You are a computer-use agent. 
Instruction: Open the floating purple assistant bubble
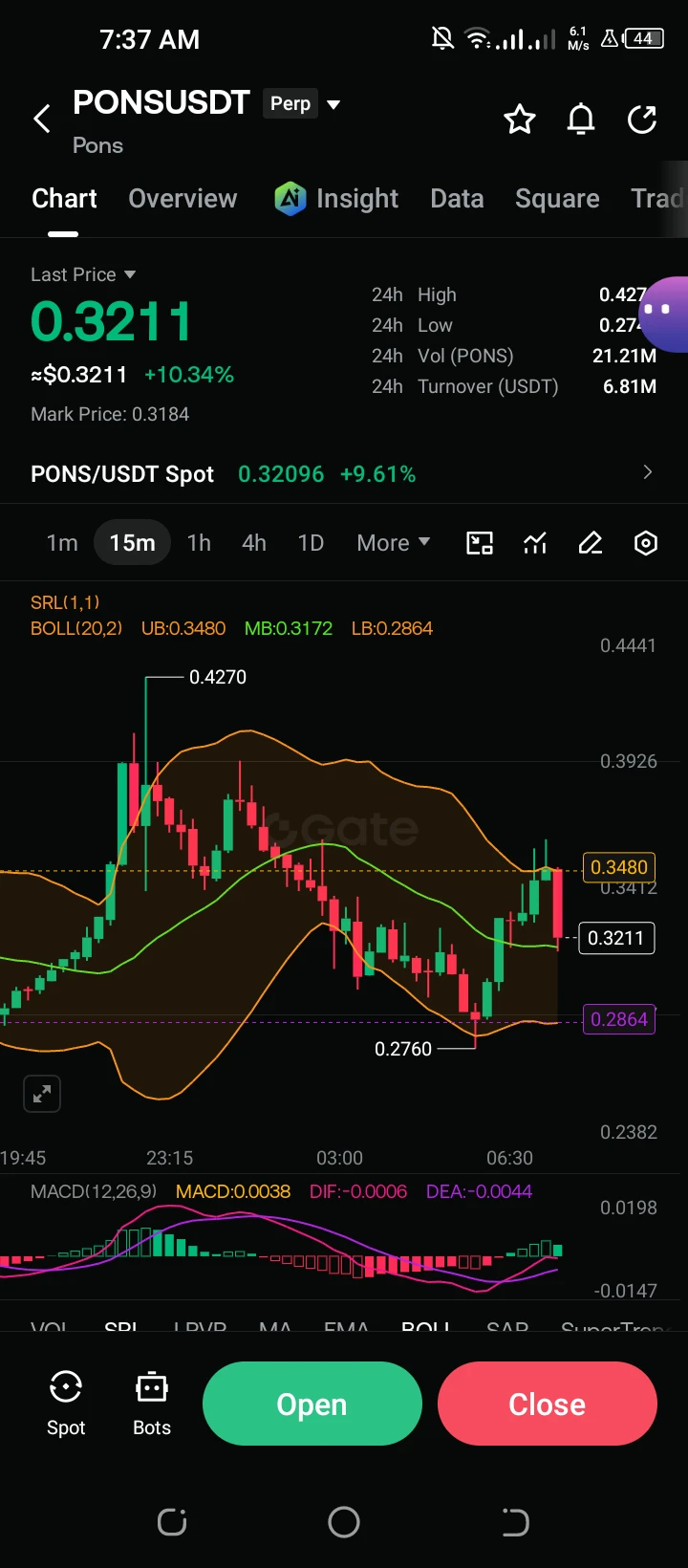[665, 315]
